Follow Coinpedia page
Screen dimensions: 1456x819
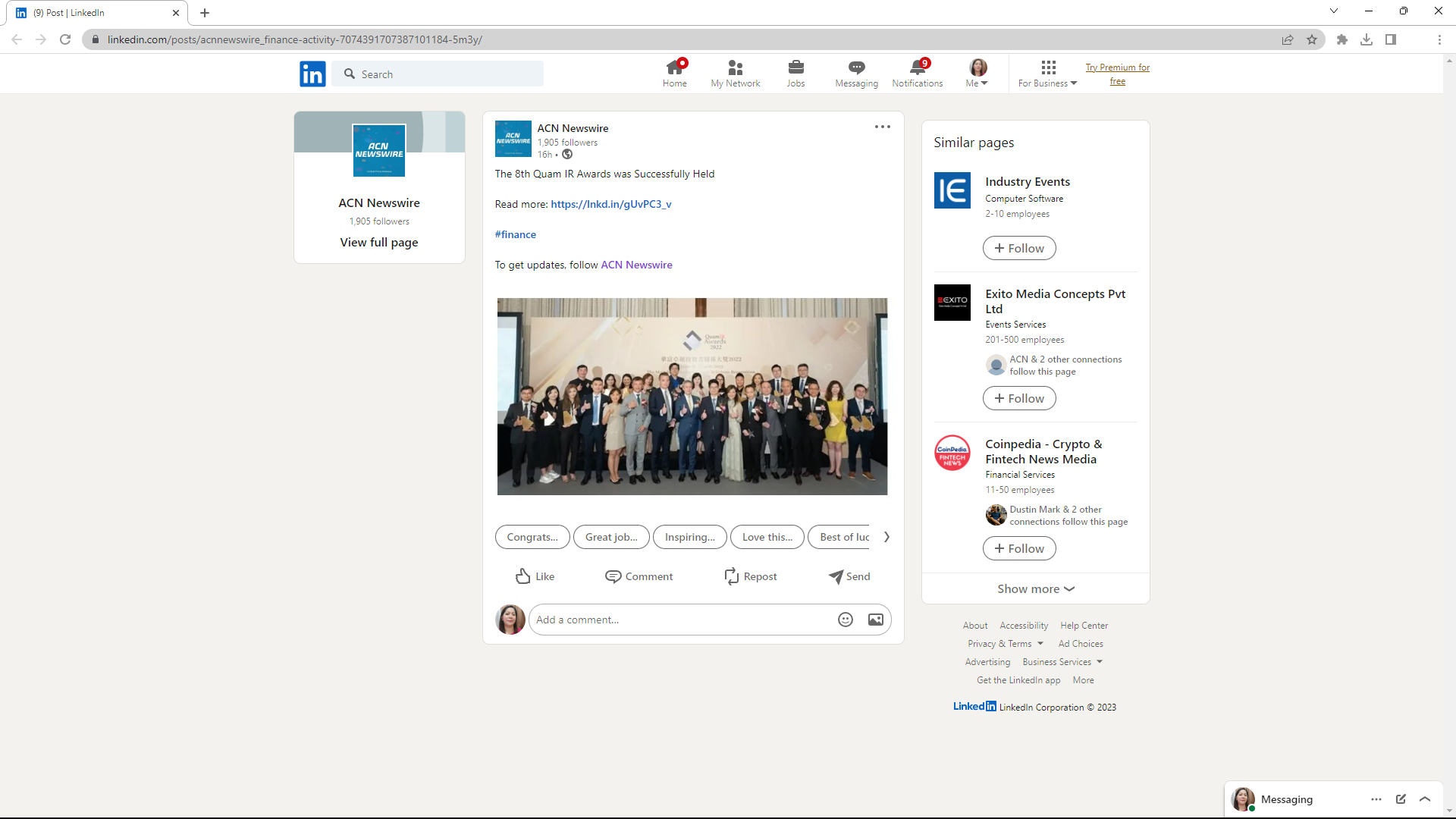[1019, 548]
